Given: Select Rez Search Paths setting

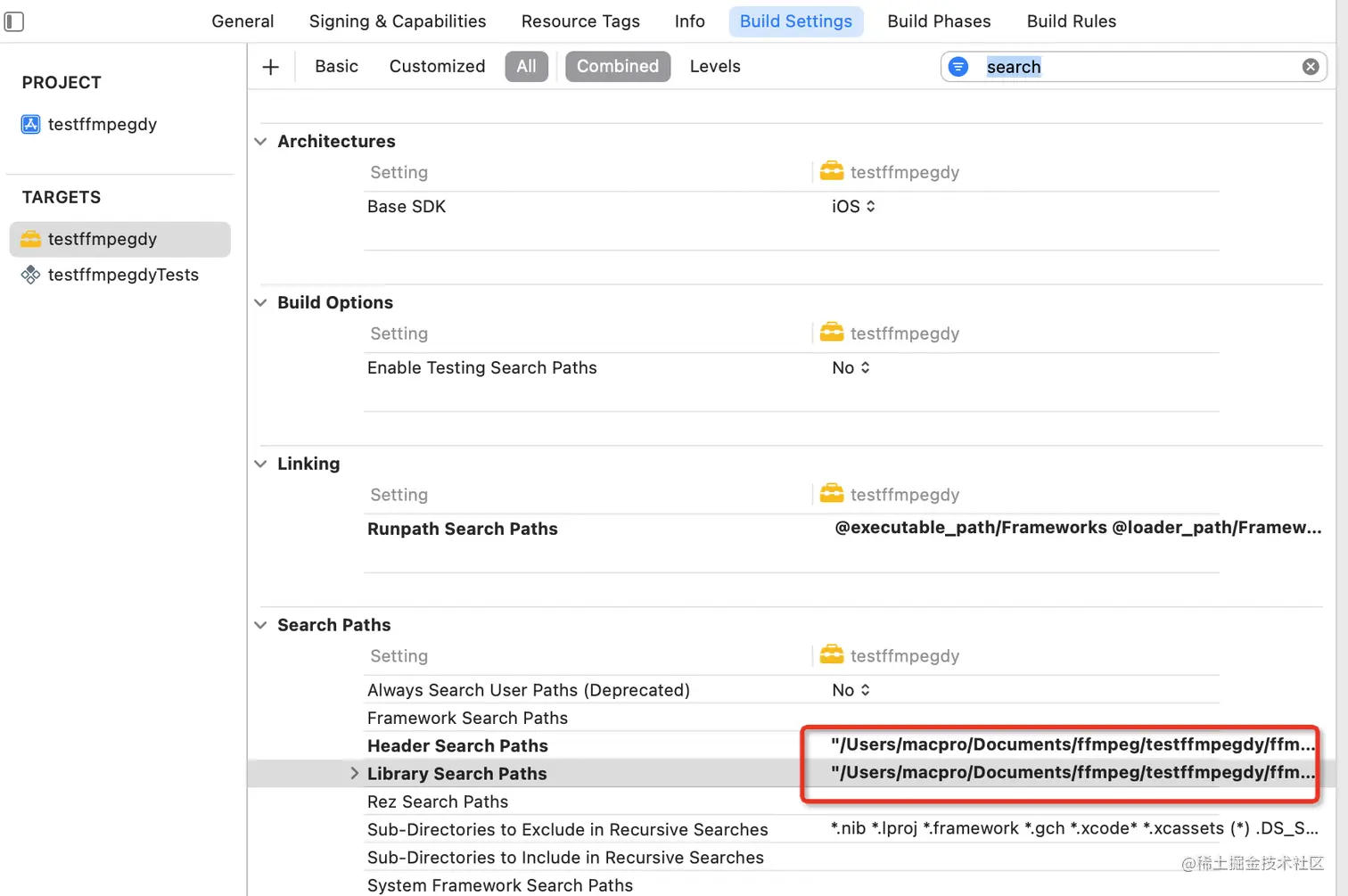Looking at the screenshot, I should tap(438, 801).
